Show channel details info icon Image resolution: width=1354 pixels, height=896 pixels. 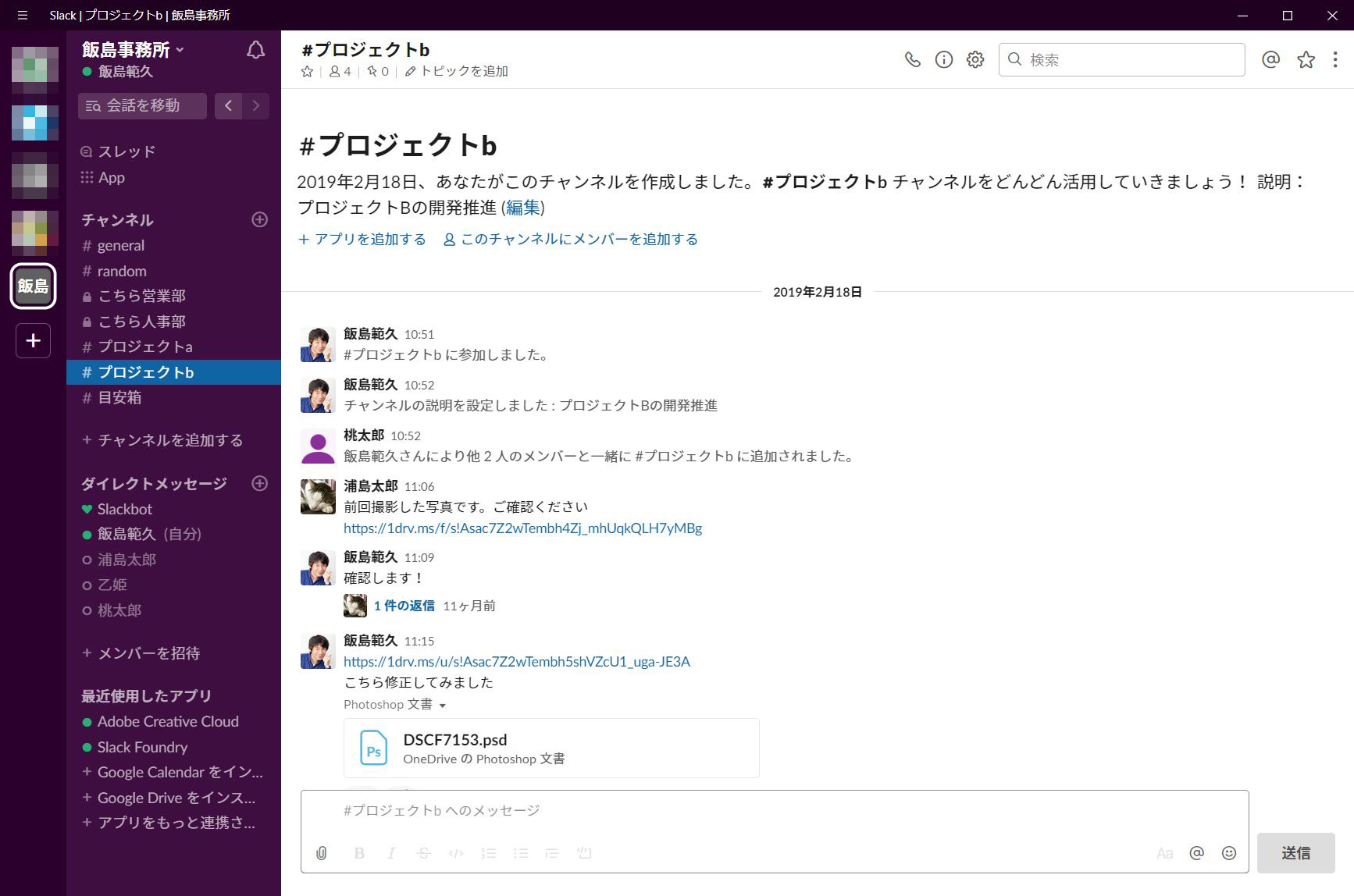coord(943,59)
